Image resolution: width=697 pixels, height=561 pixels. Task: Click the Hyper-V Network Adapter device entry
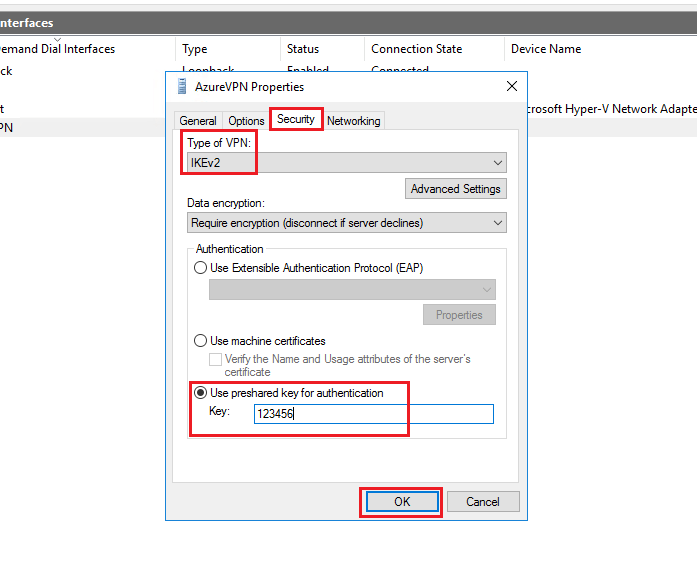point(612,109)
